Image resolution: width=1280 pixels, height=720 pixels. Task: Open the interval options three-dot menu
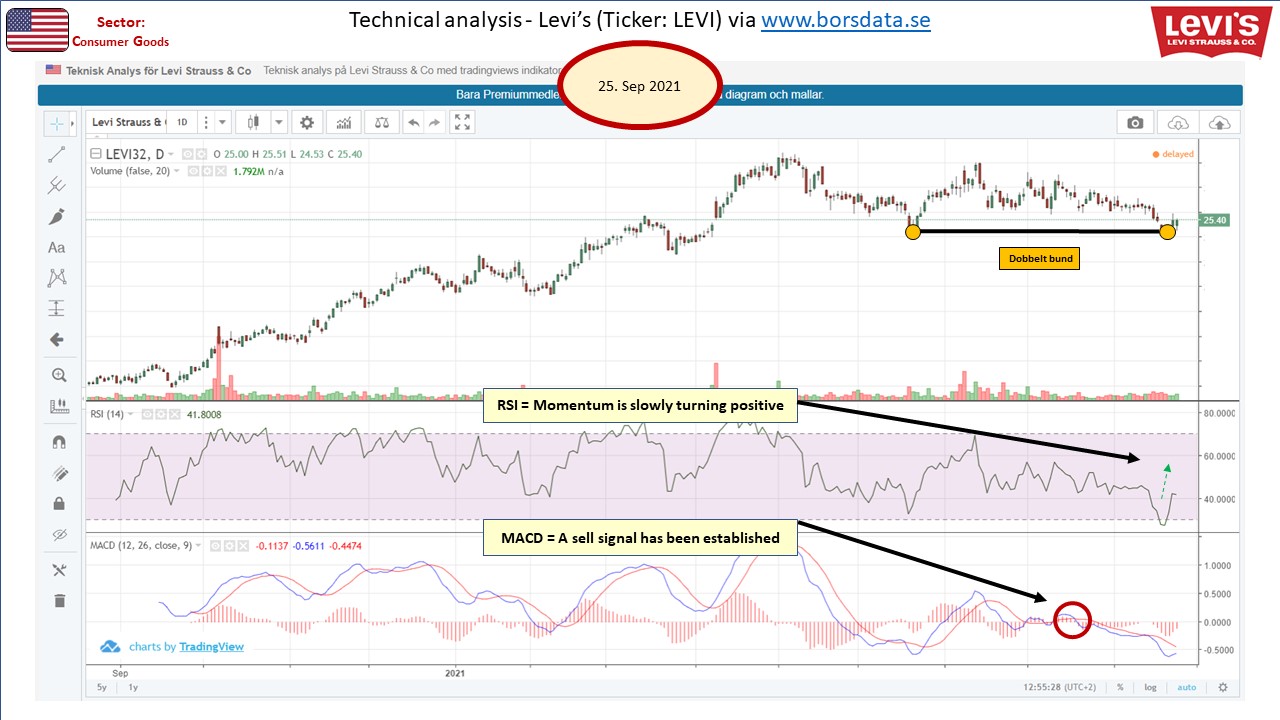pos(205,122)
